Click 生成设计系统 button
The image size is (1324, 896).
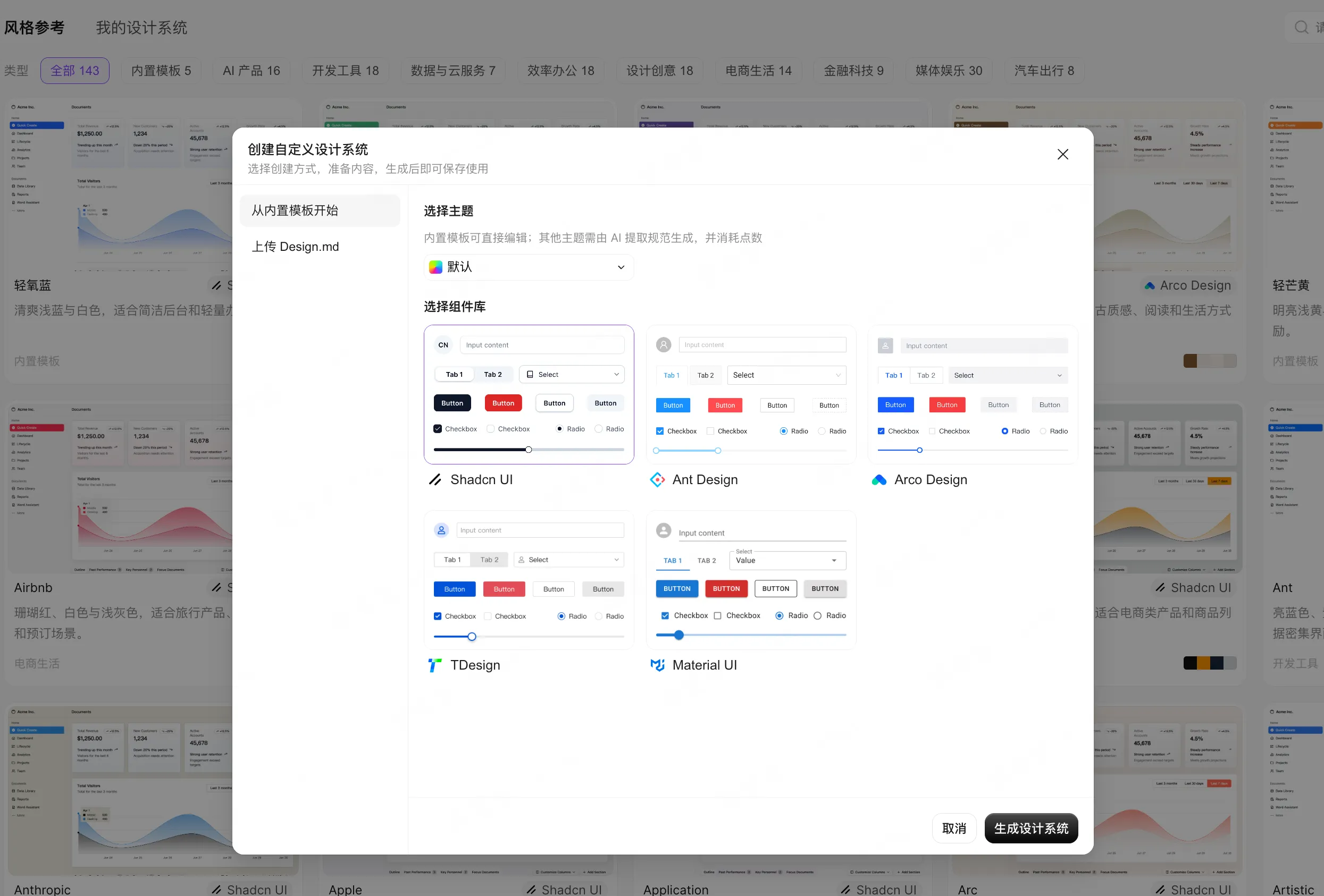click(1031, 829)
